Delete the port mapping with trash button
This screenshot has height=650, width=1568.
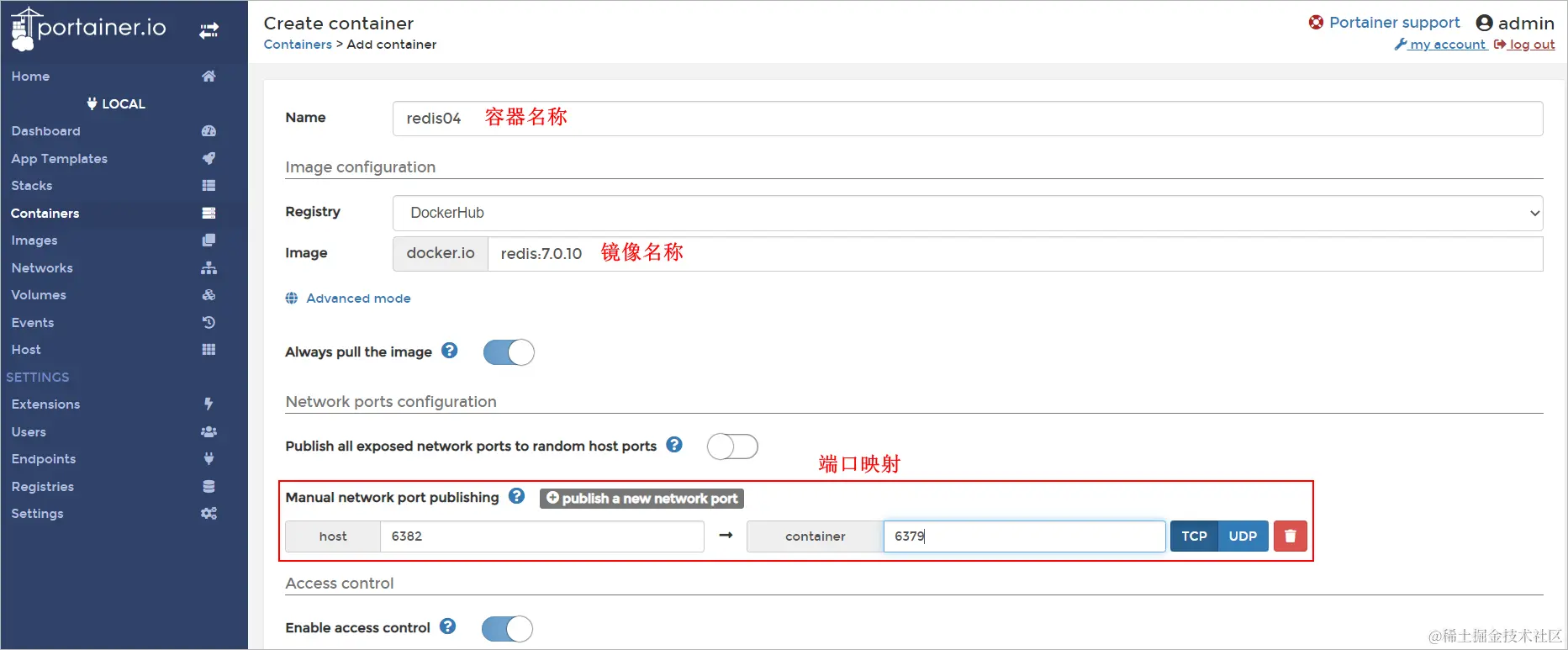[1291, 536]
